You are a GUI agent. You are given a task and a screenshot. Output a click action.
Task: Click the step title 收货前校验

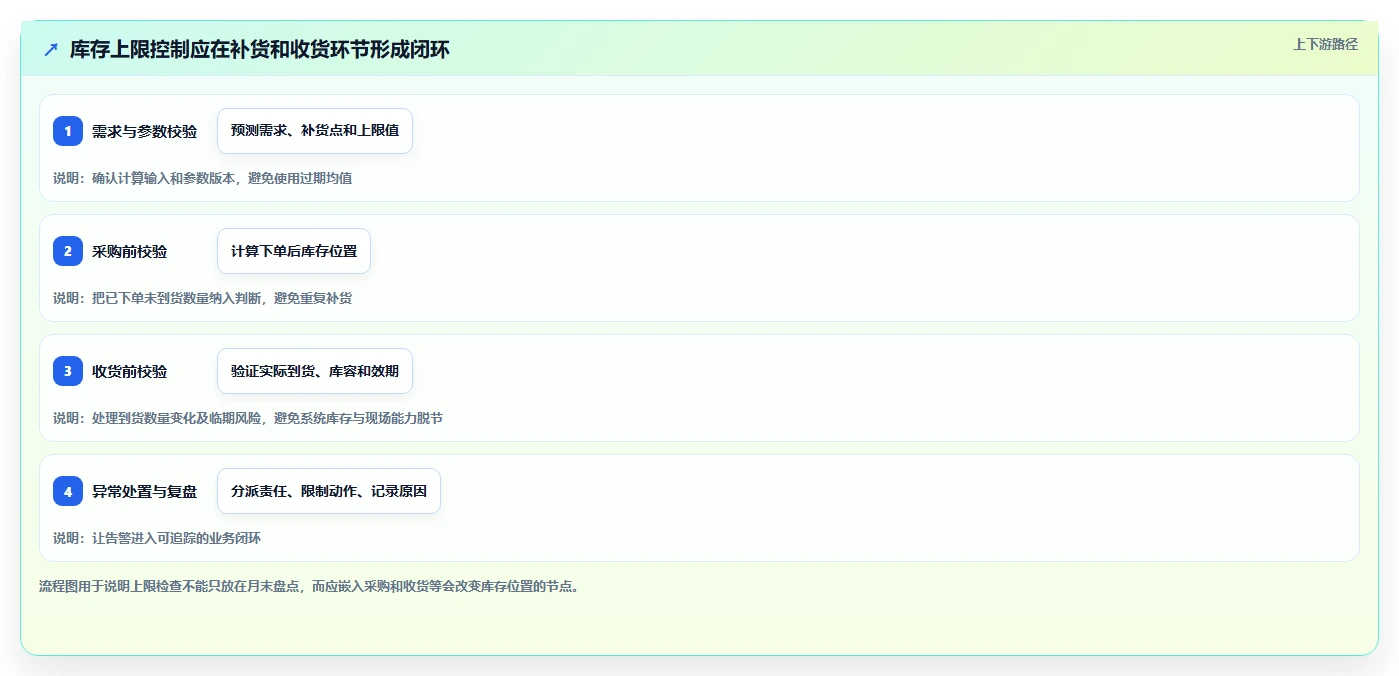130,371
